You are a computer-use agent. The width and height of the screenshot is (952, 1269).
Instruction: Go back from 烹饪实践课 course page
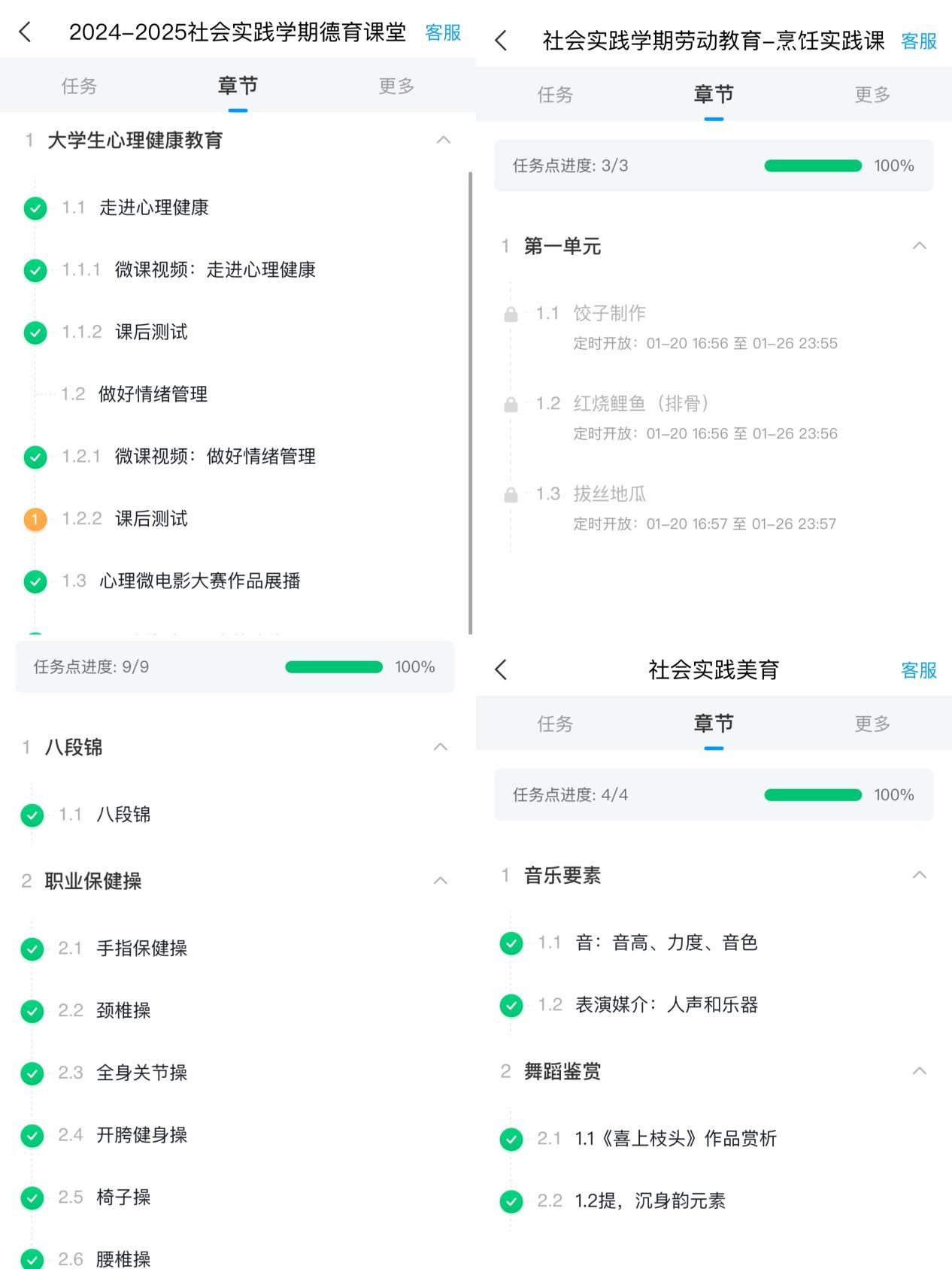tap(502, 41)
